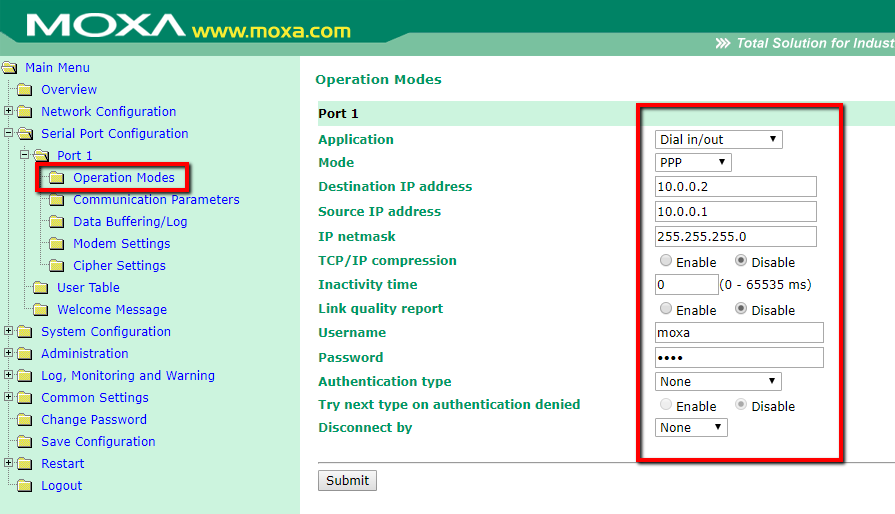Visit the www.moxa.com link in header

[271, 30]
